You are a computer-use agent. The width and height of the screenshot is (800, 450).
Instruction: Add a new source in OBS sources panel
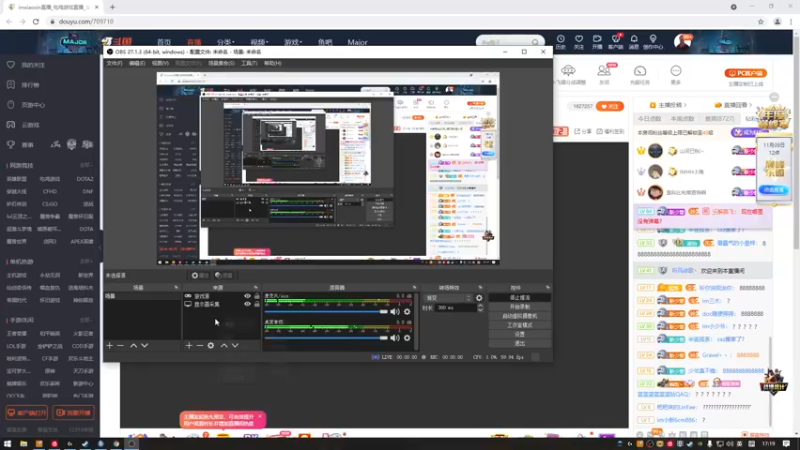click(189, 345)
